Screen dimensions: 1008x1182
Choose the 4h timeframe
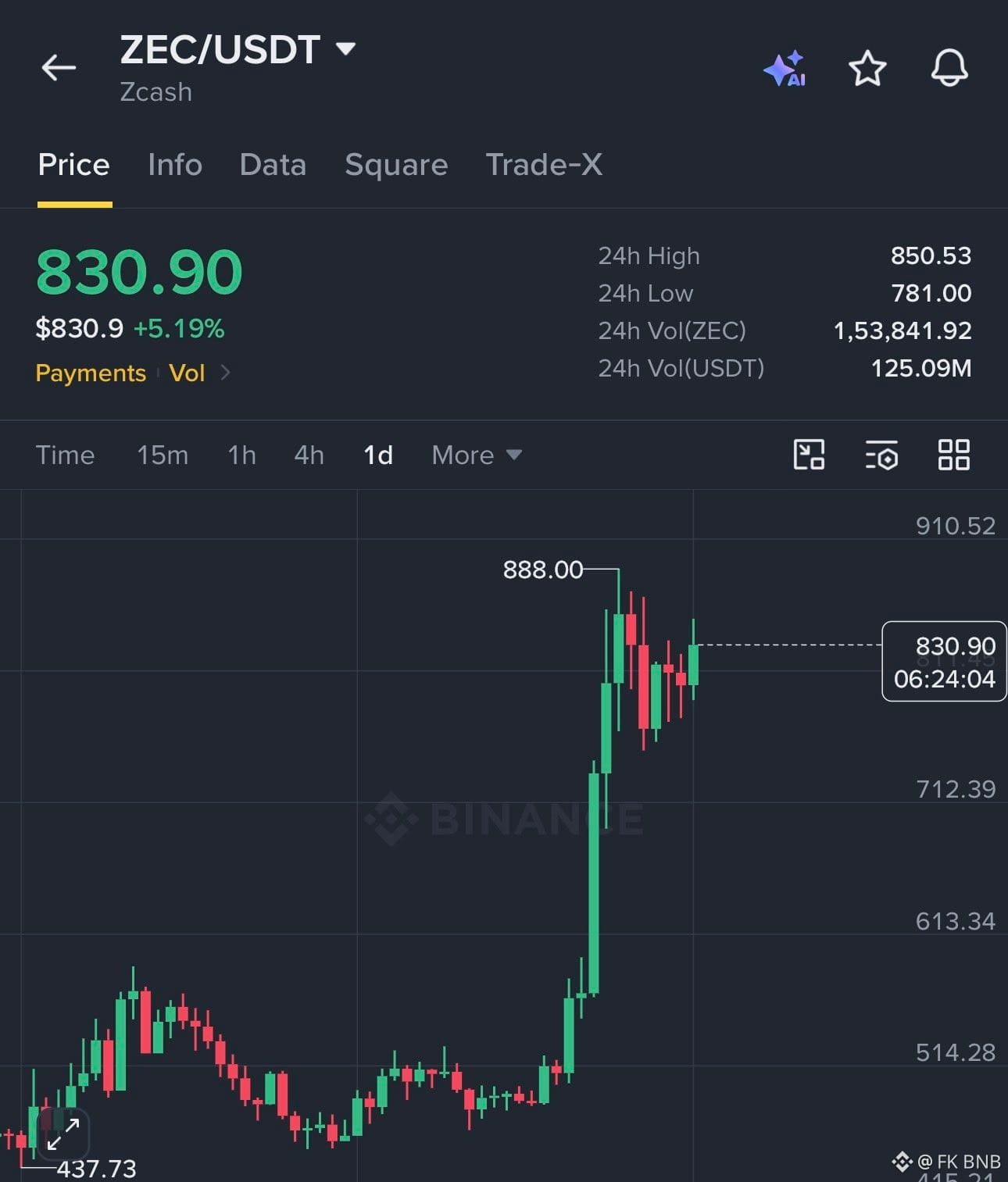point(309,455)
